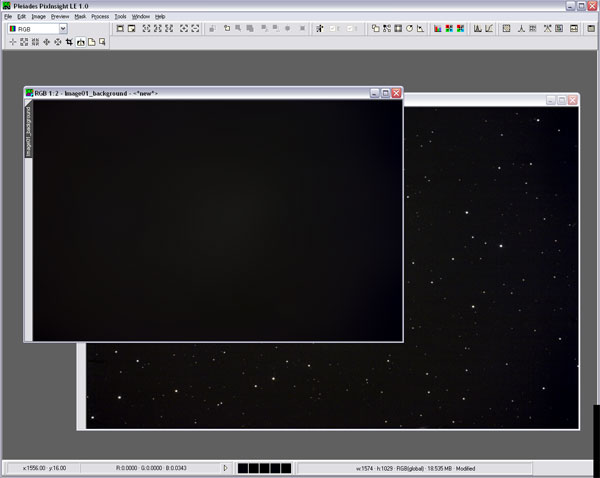The height and width of the screenshot is (478, 600).
Task: Minimize the Image01_background window
Action: coord(375,93)
